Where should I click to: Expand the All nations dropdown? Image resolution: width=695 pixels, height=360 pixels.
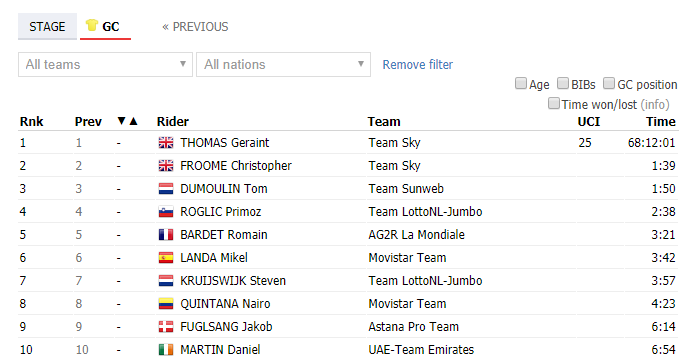[x=284, y=64]
